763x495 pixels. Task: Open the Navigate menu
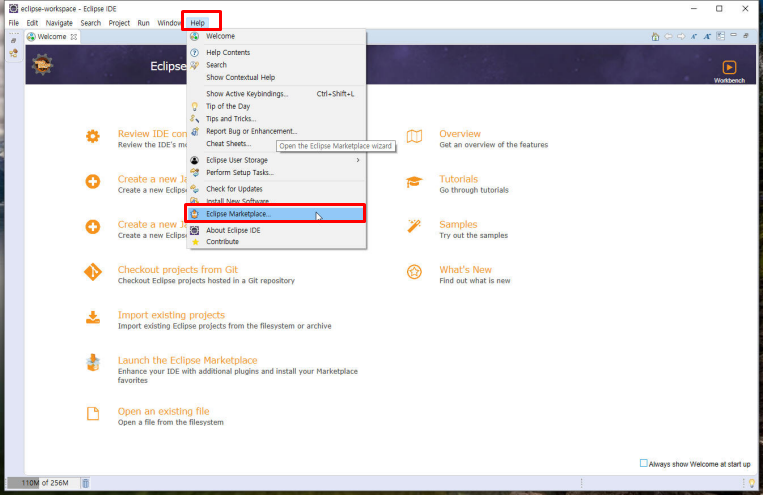pos(59,23)
